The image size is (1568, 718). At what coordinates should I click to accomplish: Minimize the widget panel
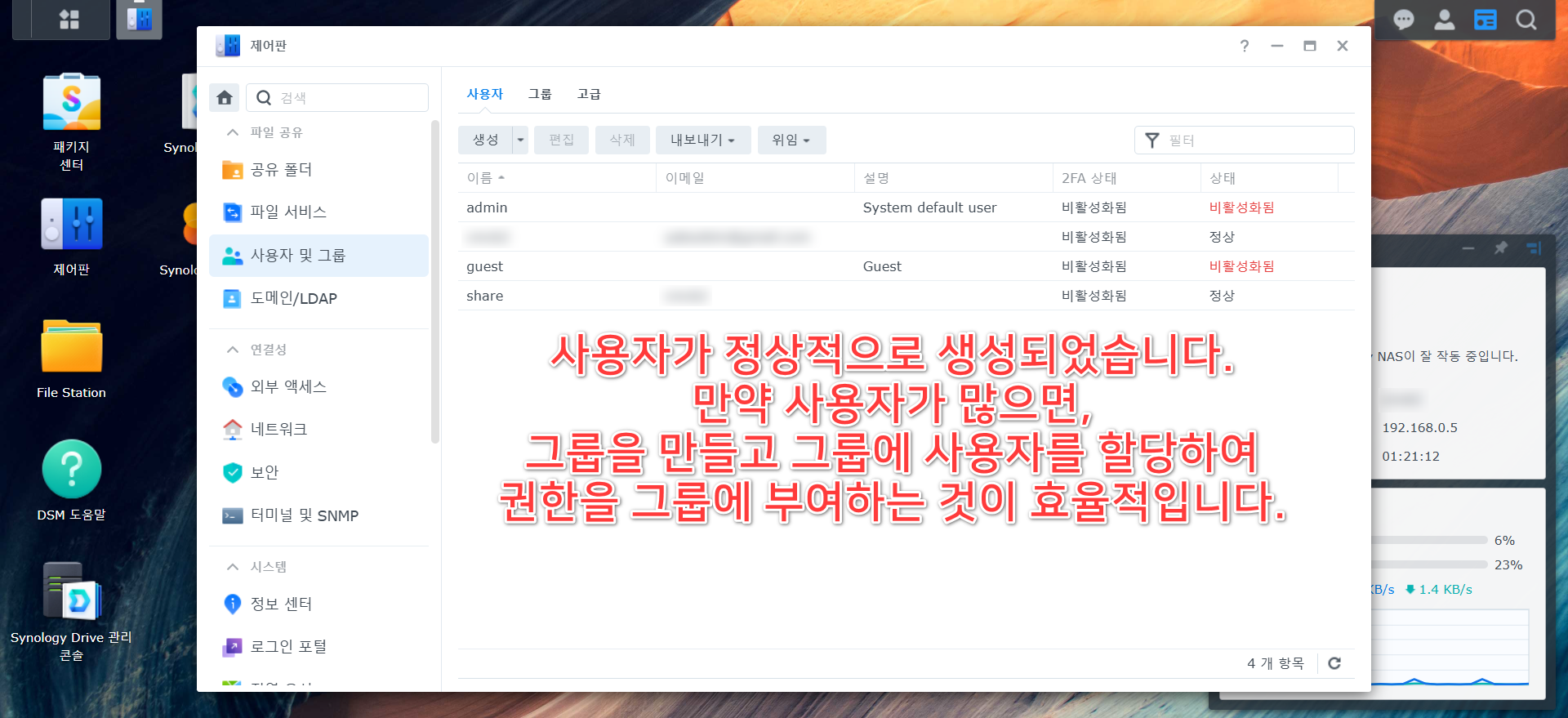coord(1468,248)
